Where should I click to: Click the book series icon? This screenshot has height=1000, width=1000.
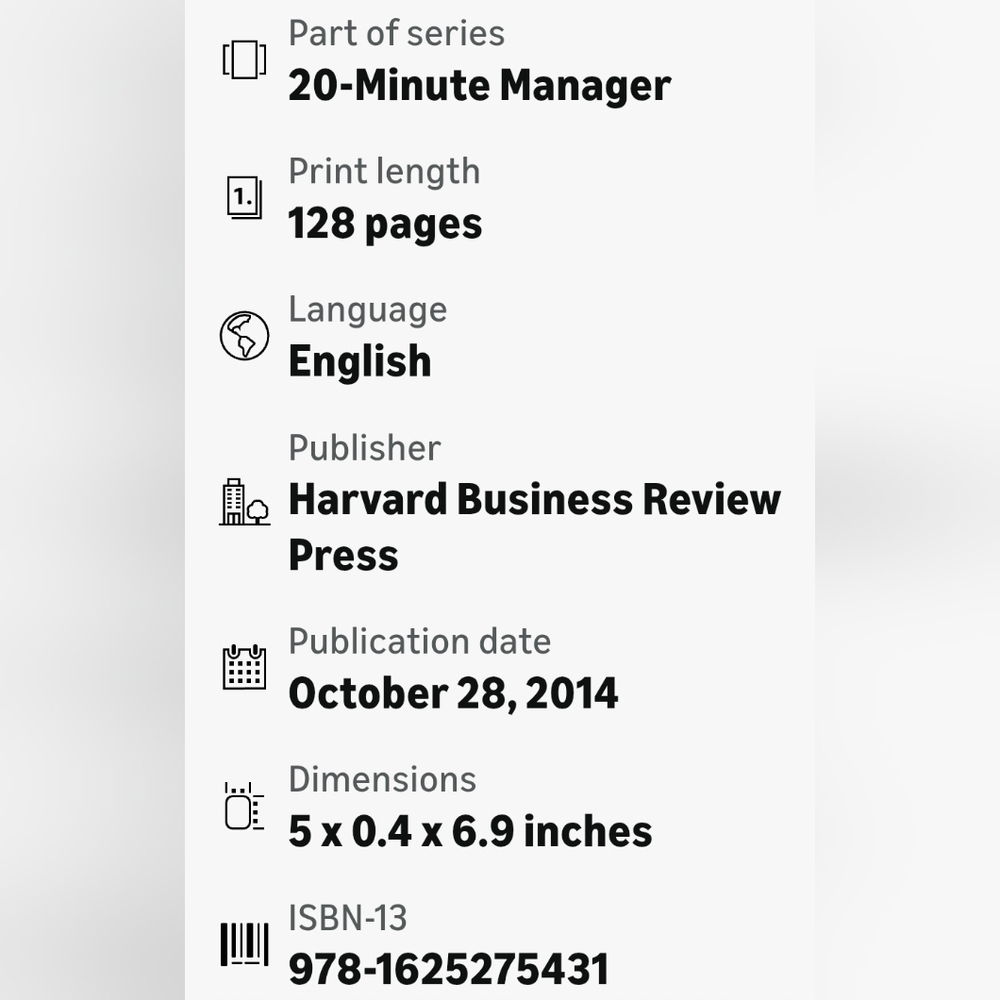tap(244, 59)
